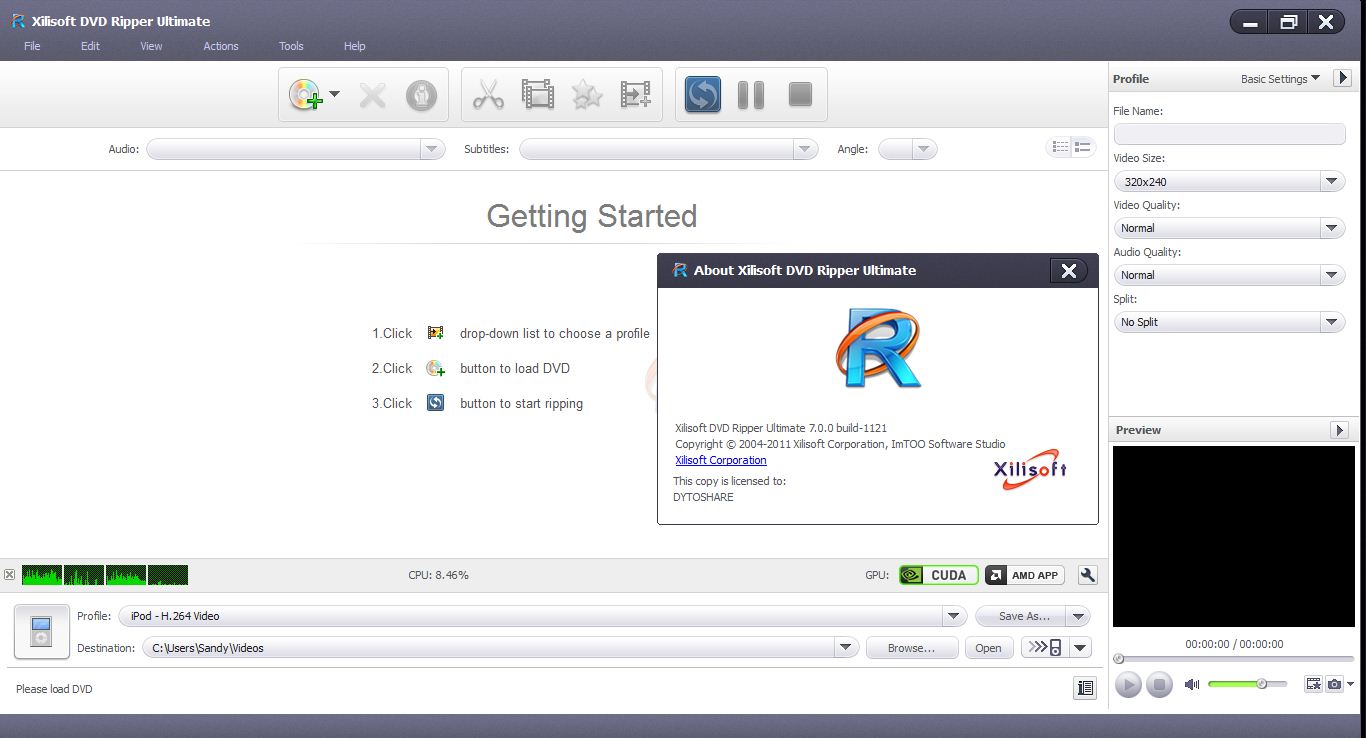Expand the Add DVD dropdown arrow
1366x738 pixels.
point(335,95)
